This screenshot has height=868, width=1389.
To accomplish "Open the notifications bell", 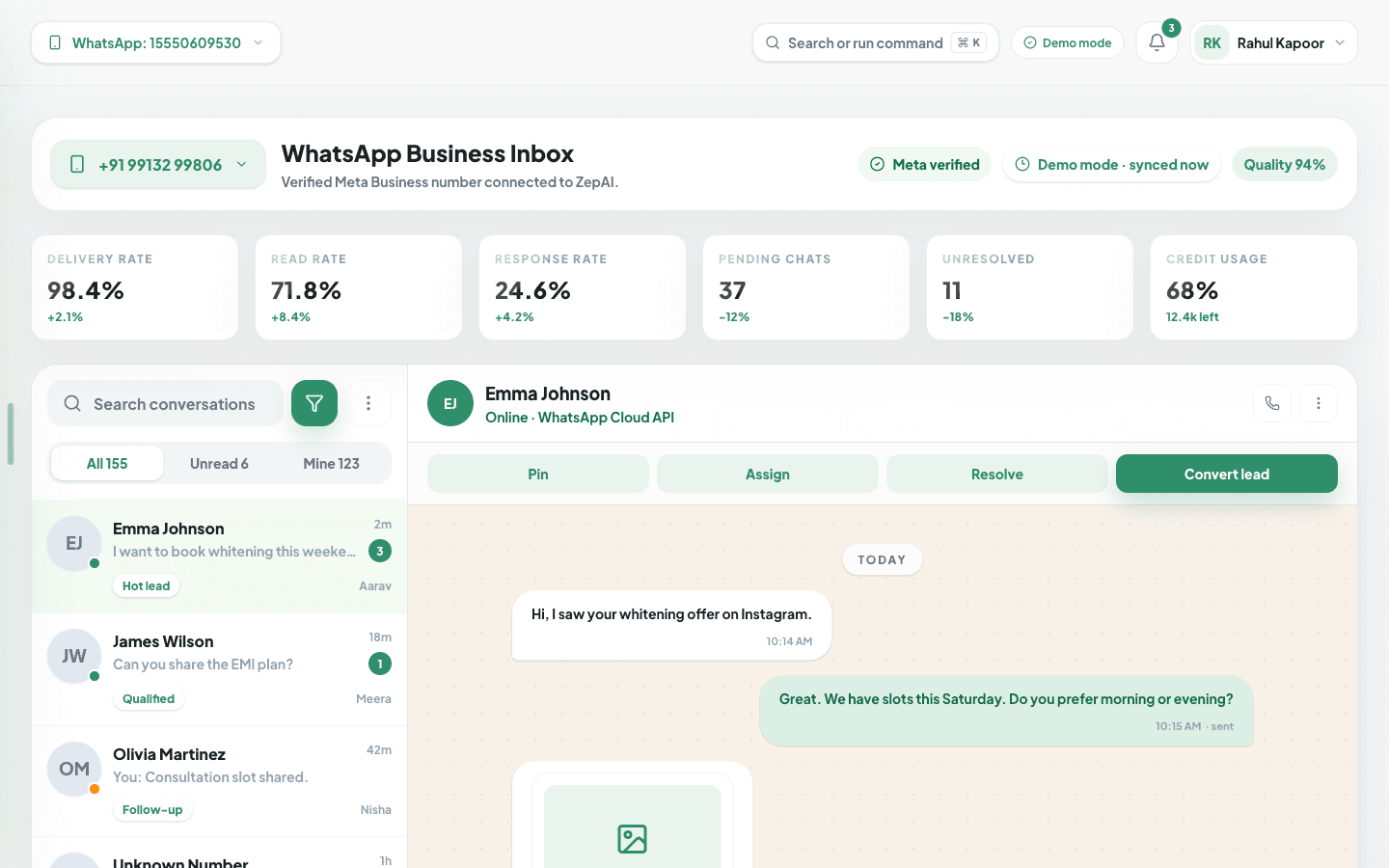I will pos(1157,42).
